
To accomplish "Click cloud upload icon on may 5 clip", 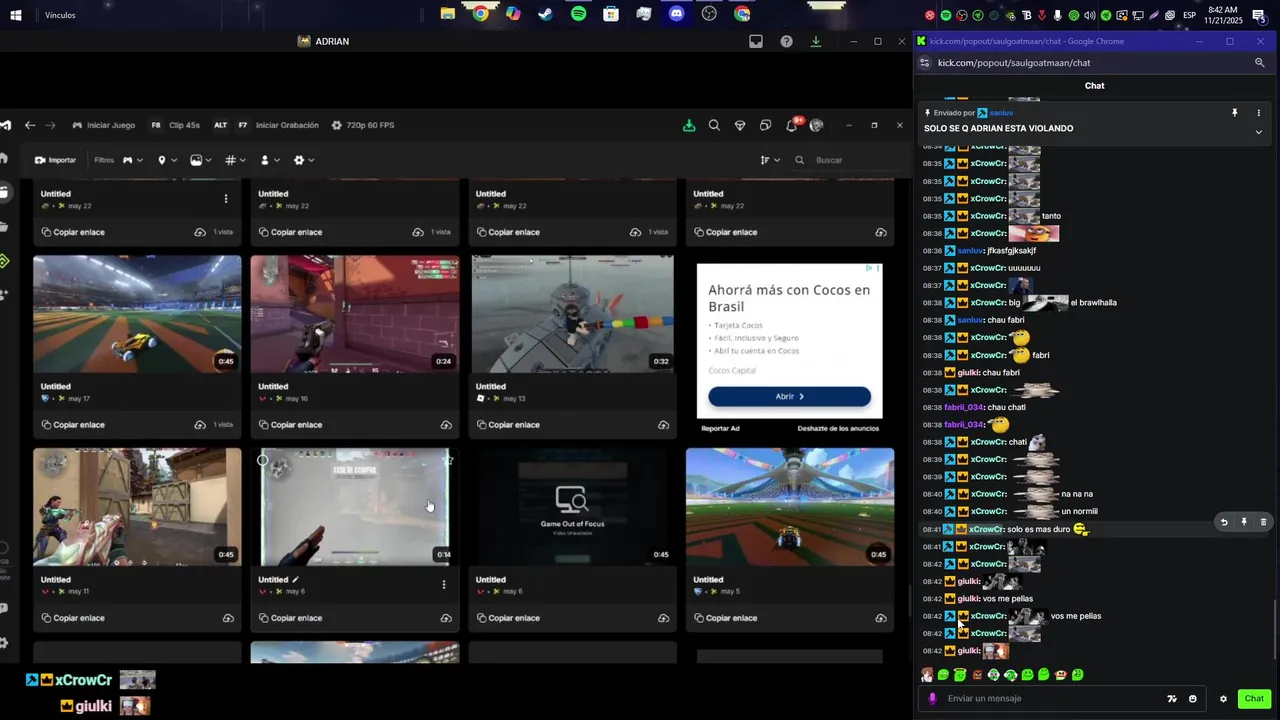I will coord(881,618).
